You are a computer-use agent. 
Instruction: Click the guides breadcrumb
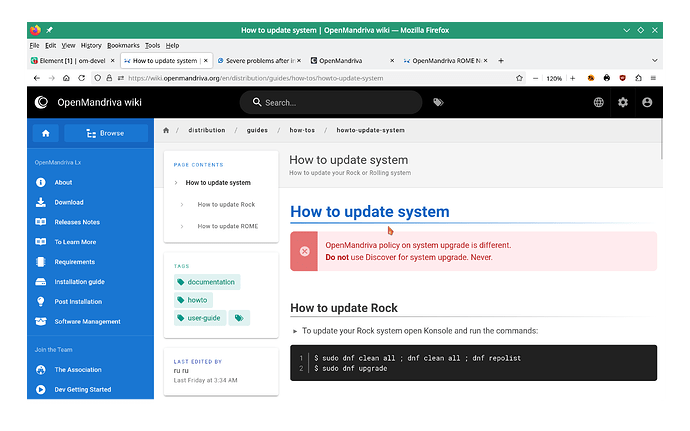click(257, 130)
